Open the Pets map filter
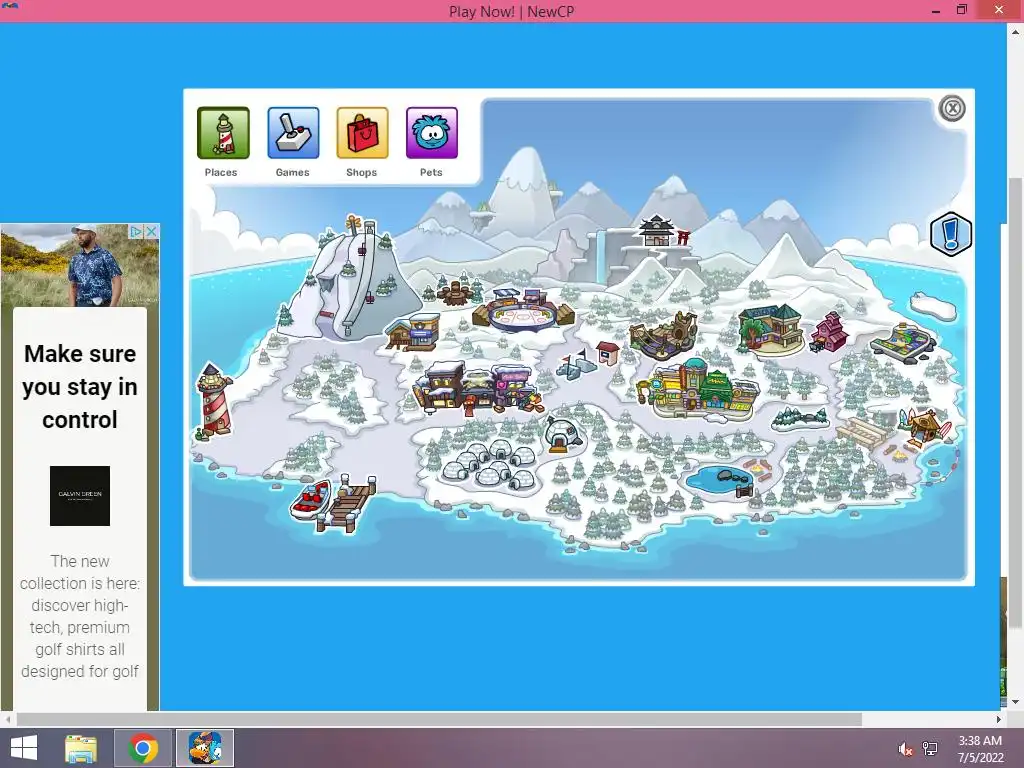 432,133
